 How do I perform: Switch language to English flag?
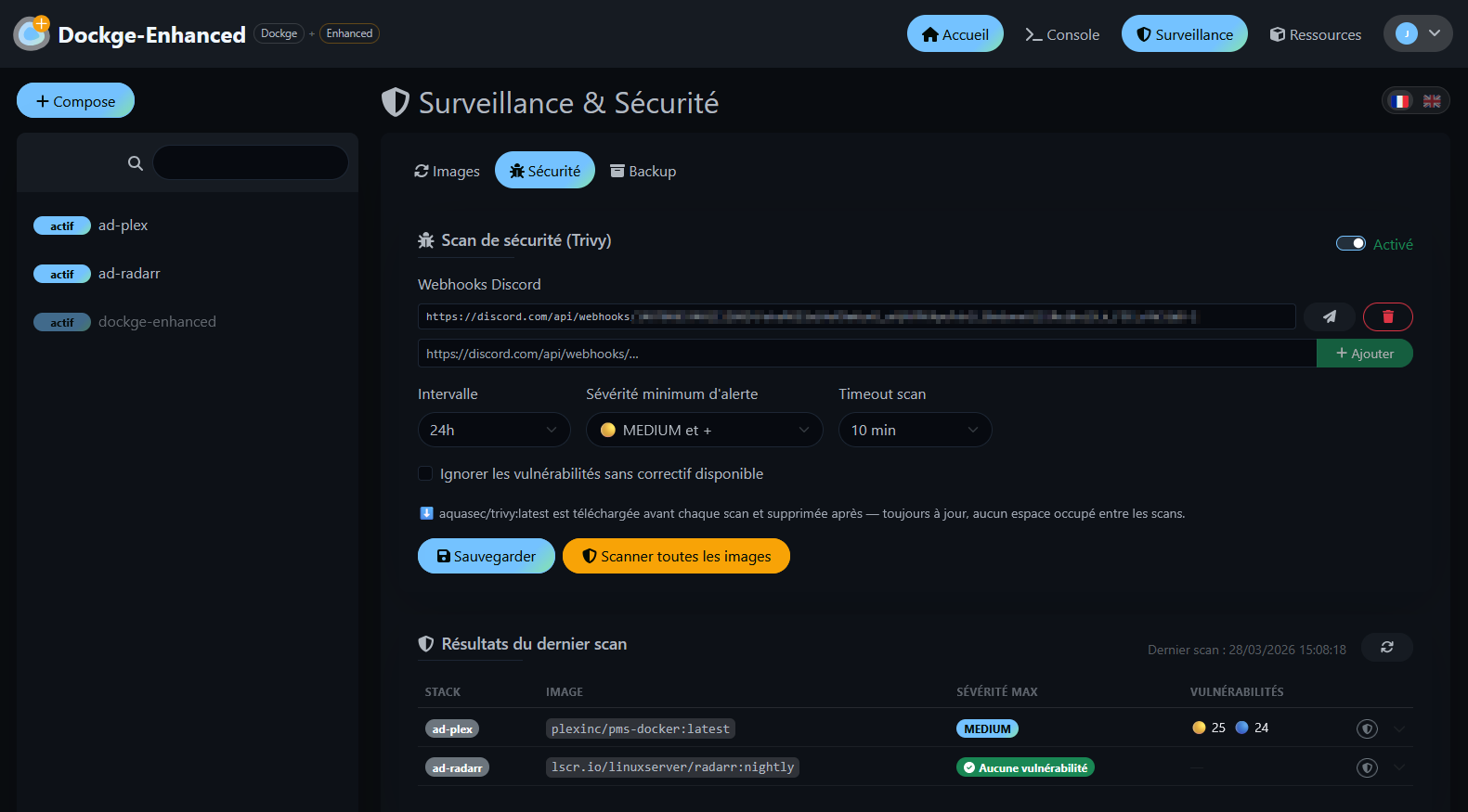1432,100
